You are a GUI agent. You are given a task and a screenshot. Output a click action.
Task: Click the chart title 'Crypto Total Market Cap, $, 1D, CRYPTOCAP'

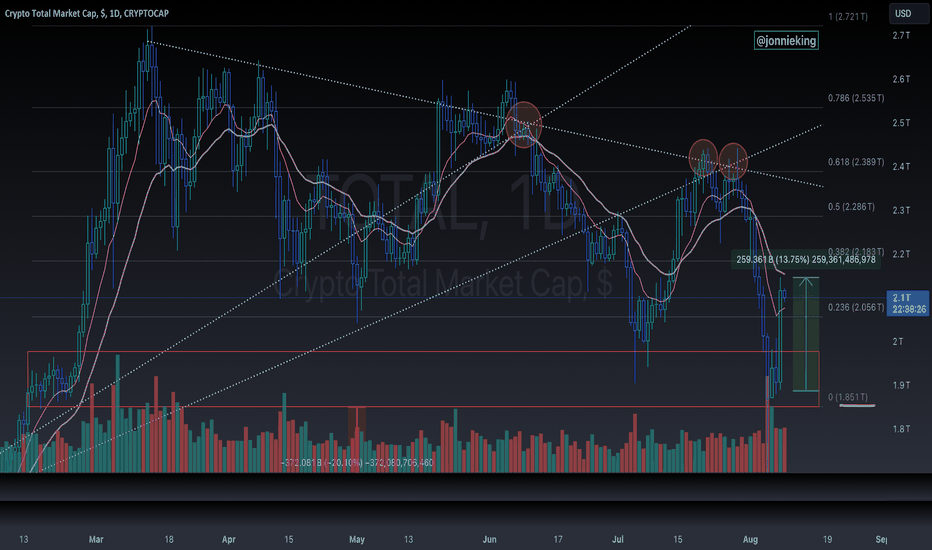coord(87,13)
